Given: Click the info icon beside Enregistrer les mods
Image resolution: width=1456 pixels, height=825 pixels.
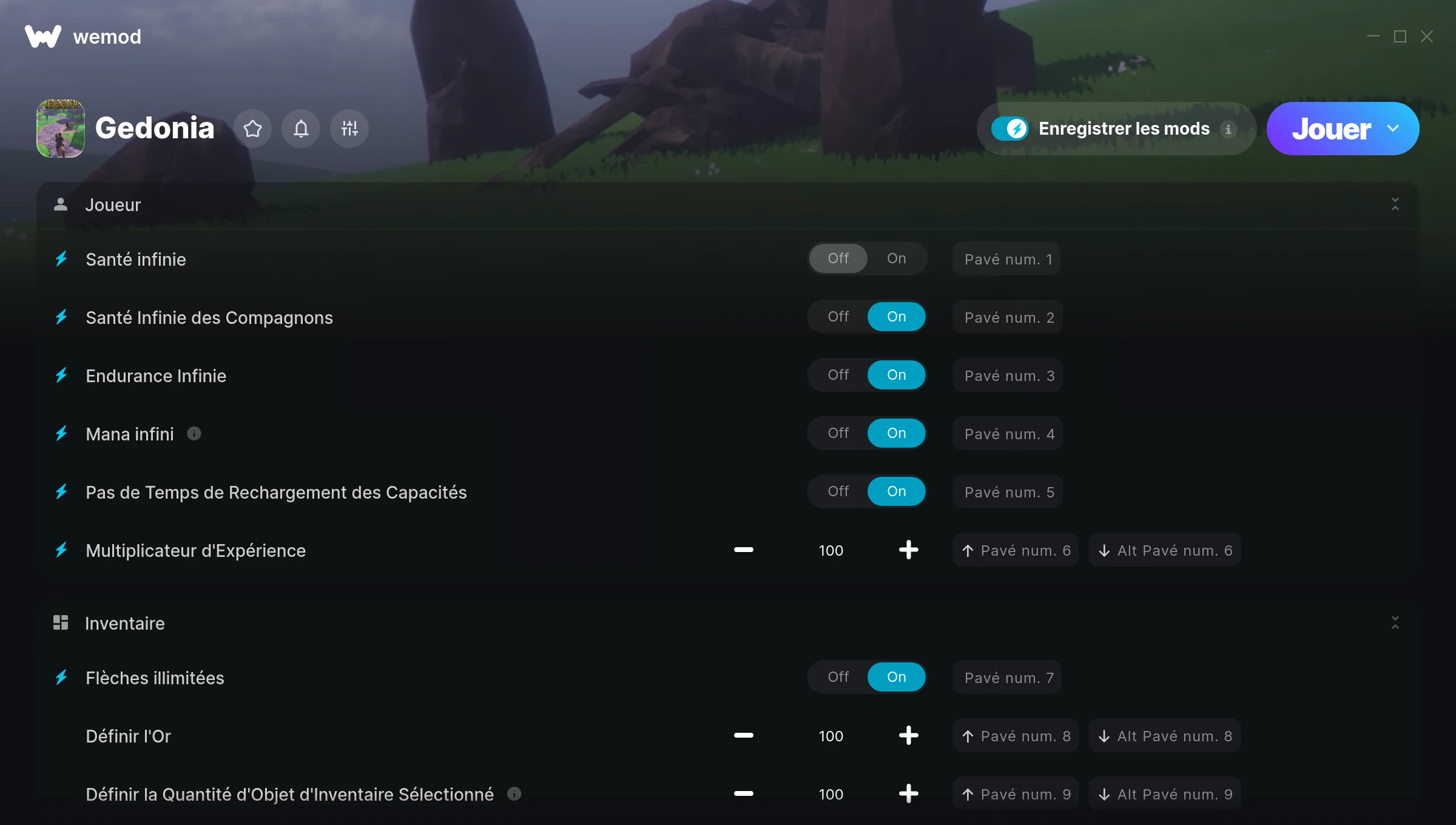Looking at the screenshot, I should [x=1228, y=129].
